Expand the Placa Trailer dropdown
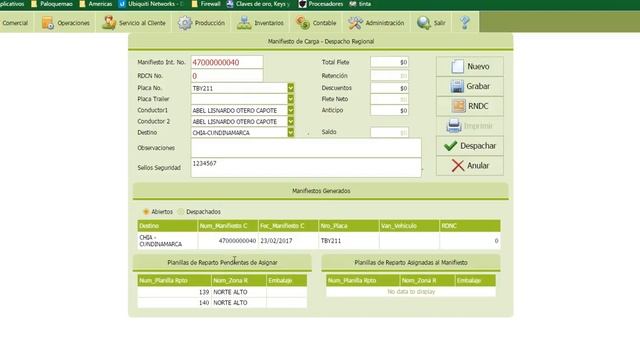640x360 pixels. 291,99
